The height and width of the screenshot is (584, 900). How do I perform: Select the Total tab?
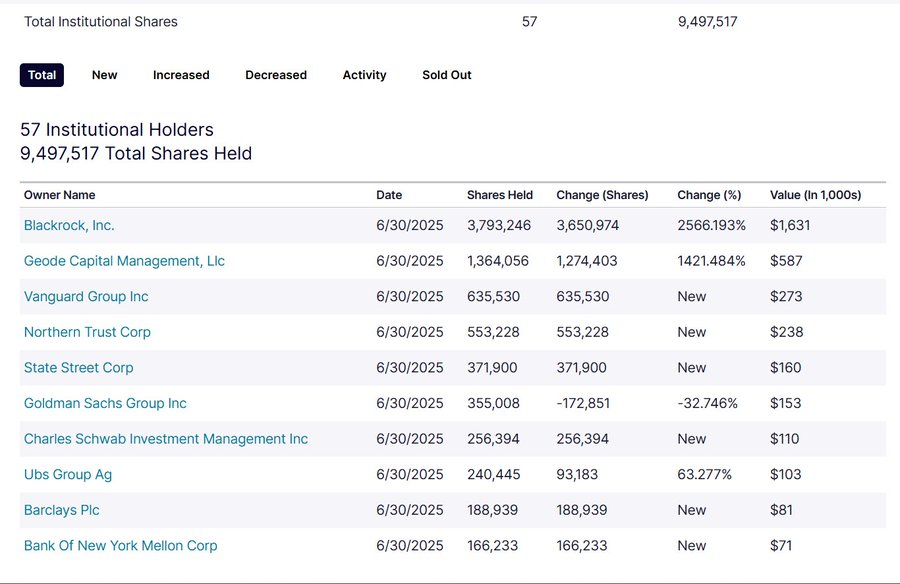[42, 75]
